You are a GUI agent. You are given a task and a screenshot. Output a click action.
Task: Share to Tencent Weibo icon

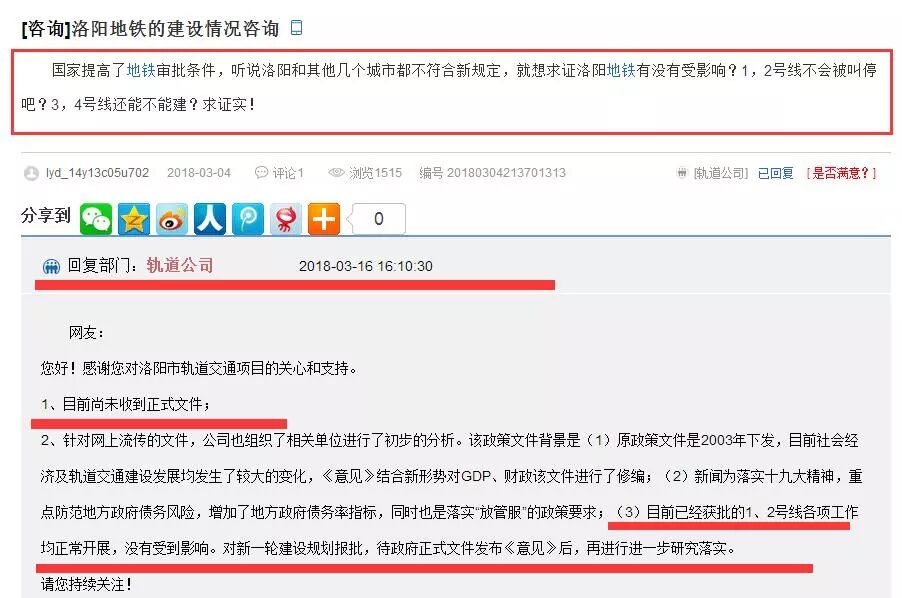248,219
